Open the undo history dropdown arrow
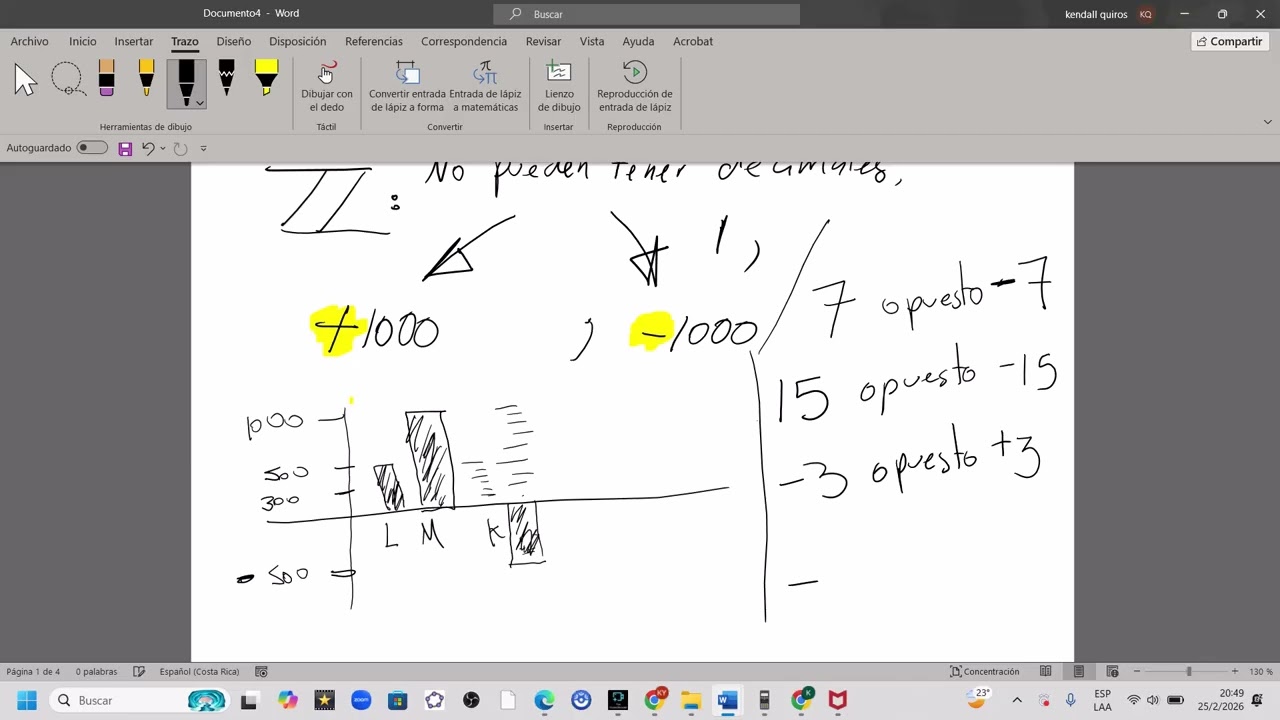1280x720 pixels. click(163, 148)
